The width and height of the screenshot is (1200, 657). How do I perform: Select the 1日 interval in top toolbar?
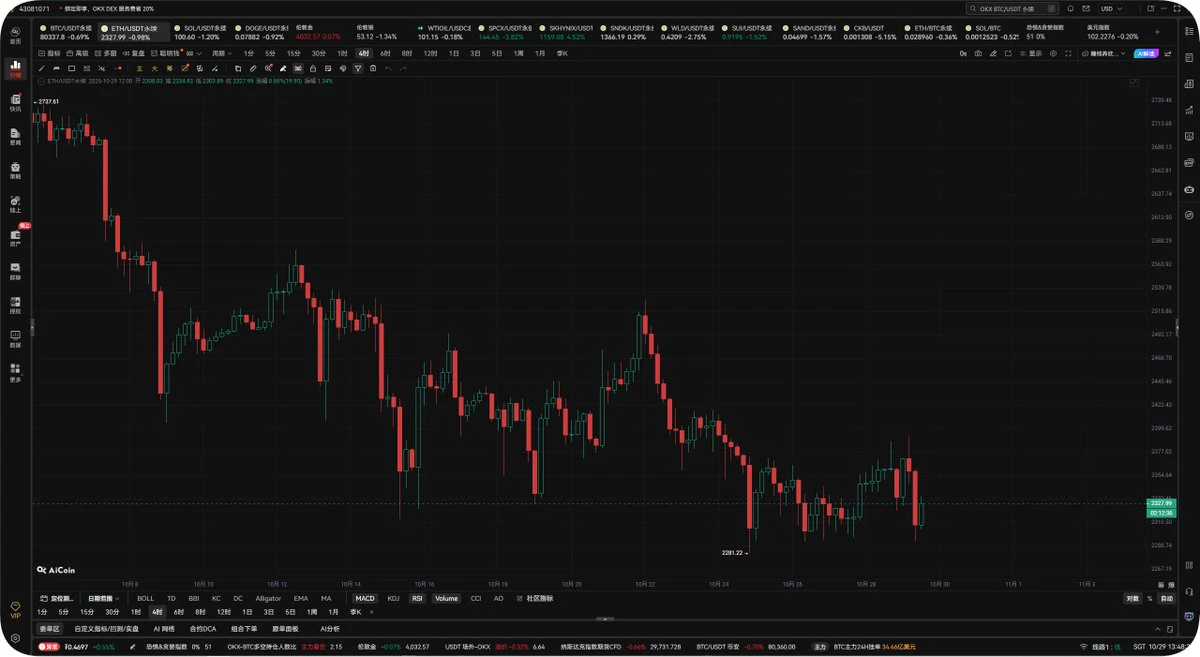coord(454,53)
